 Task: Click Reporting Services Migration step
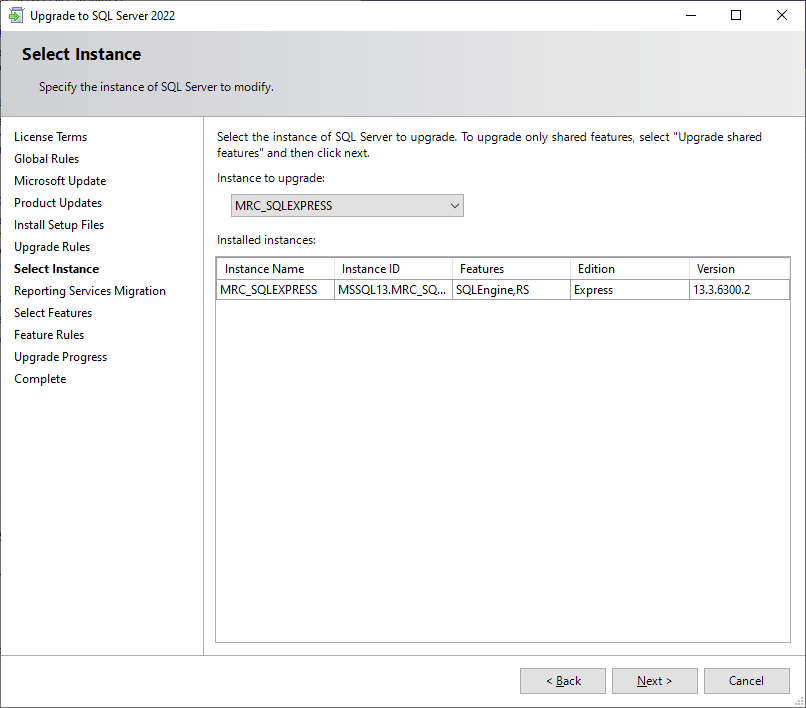tap(90, 291)
